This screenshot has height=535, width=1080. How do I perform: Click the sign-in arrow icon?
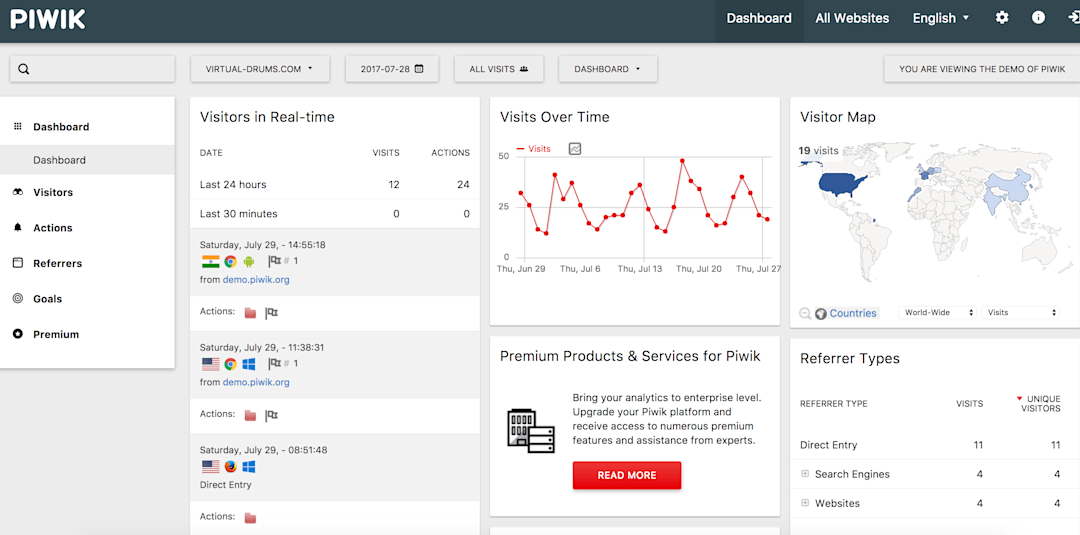[1073, 18]
